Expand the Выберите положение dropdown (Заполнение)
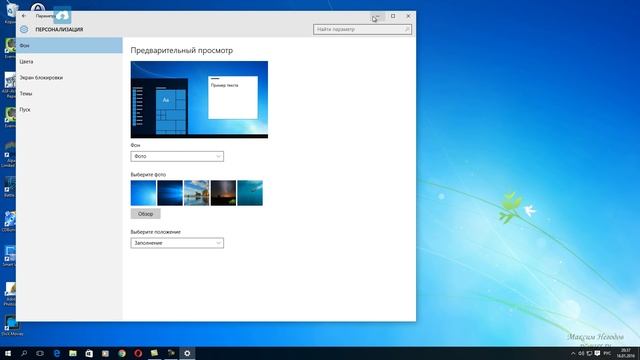The image size is (640, 360). tap(177, 243)
